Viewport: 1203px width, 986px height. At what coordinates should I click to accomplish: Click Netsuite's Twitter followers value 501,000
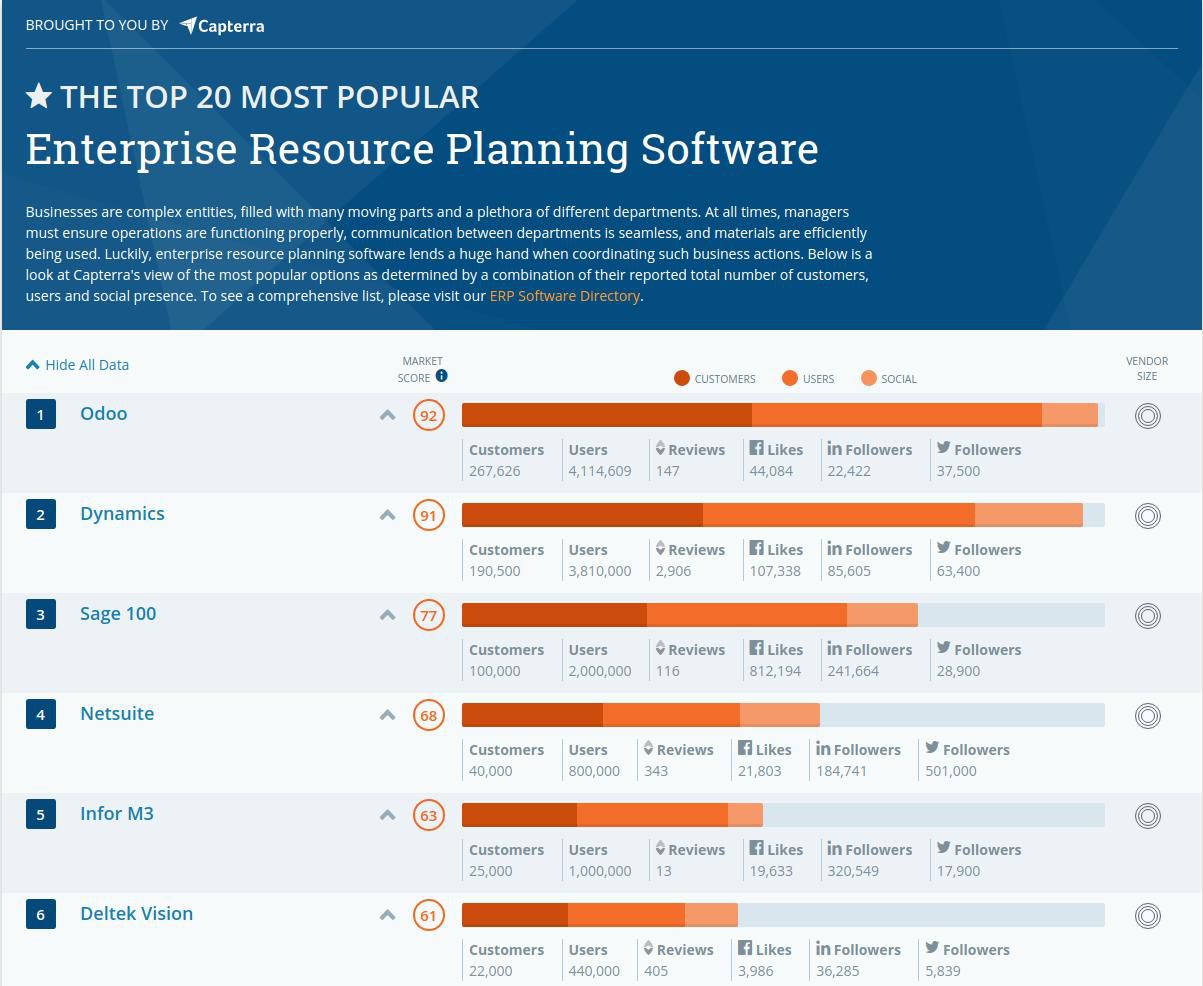pos(951,771)
